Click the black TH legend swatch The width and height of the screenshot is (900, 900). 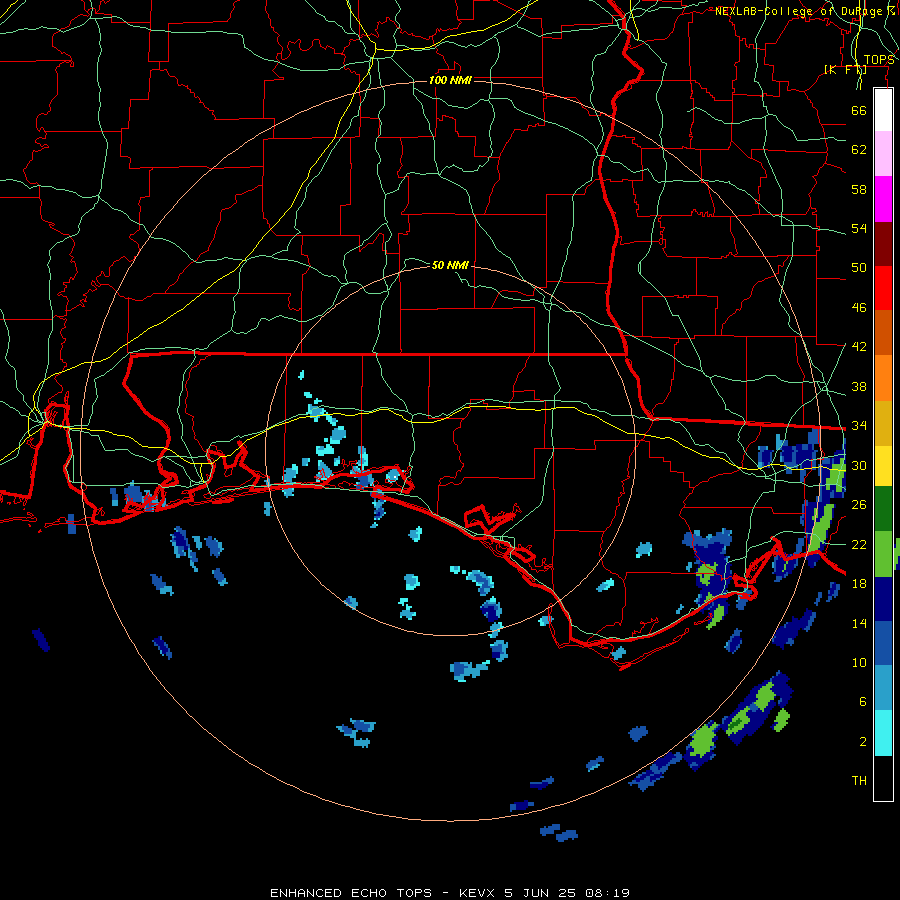coord(883,778)
